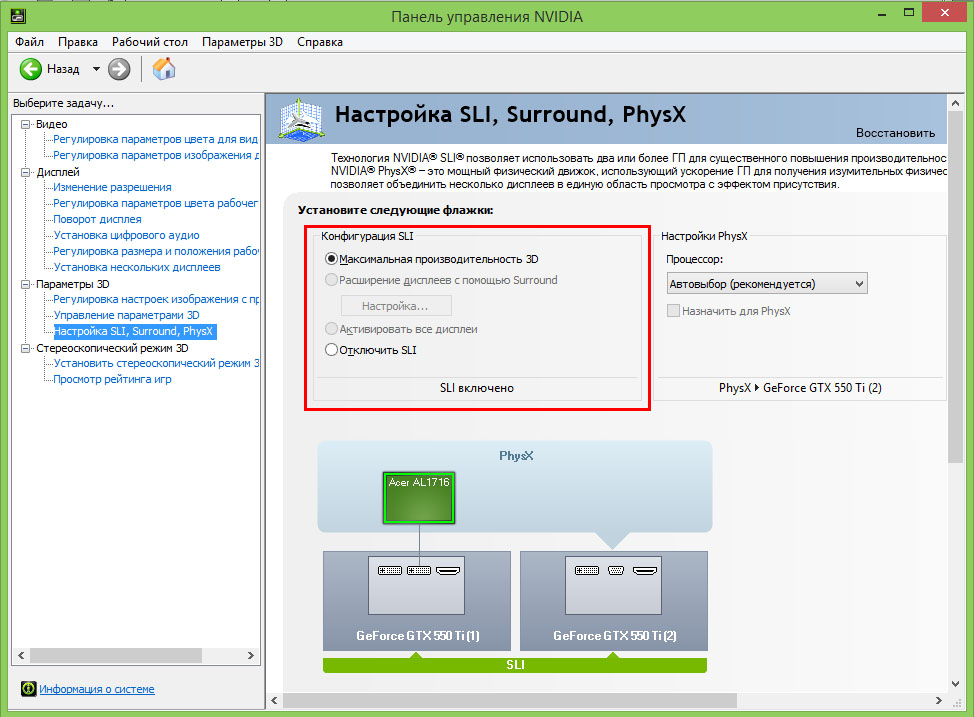Click the Восстановить link

(x=895, y=133)
